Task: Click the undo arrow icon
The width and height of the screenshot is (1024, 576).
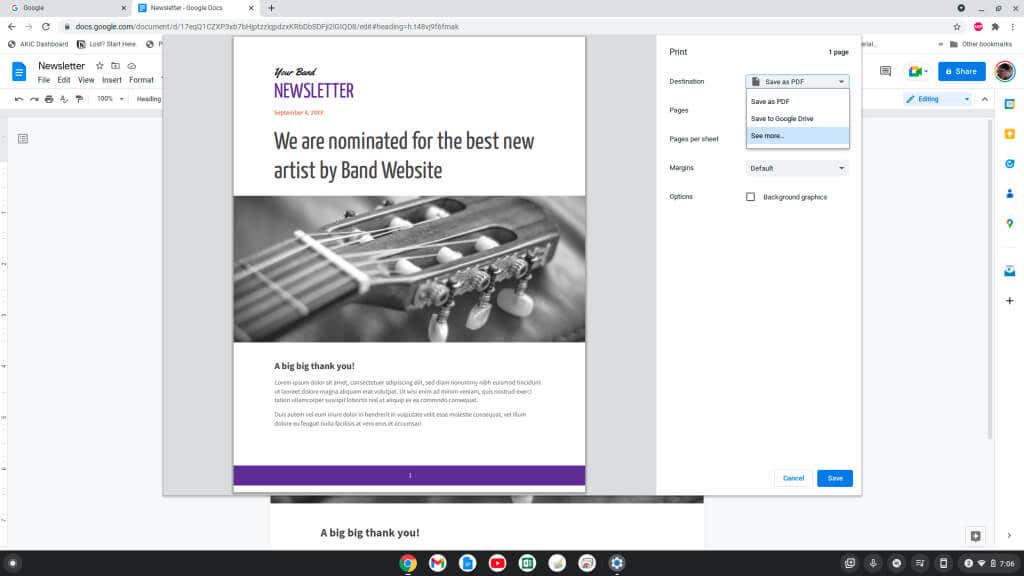Action: pyautogui.click(x=19, y=99)
